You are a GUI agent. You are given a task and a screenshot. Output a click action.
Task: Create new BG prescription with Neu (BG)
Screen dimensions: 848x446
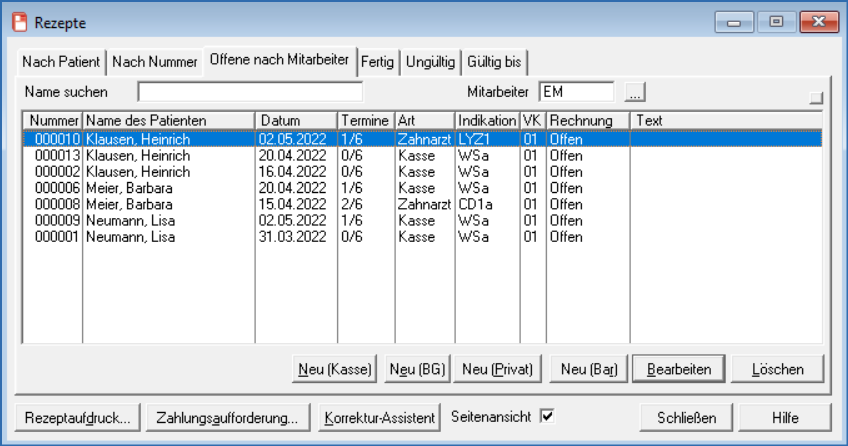415,369
